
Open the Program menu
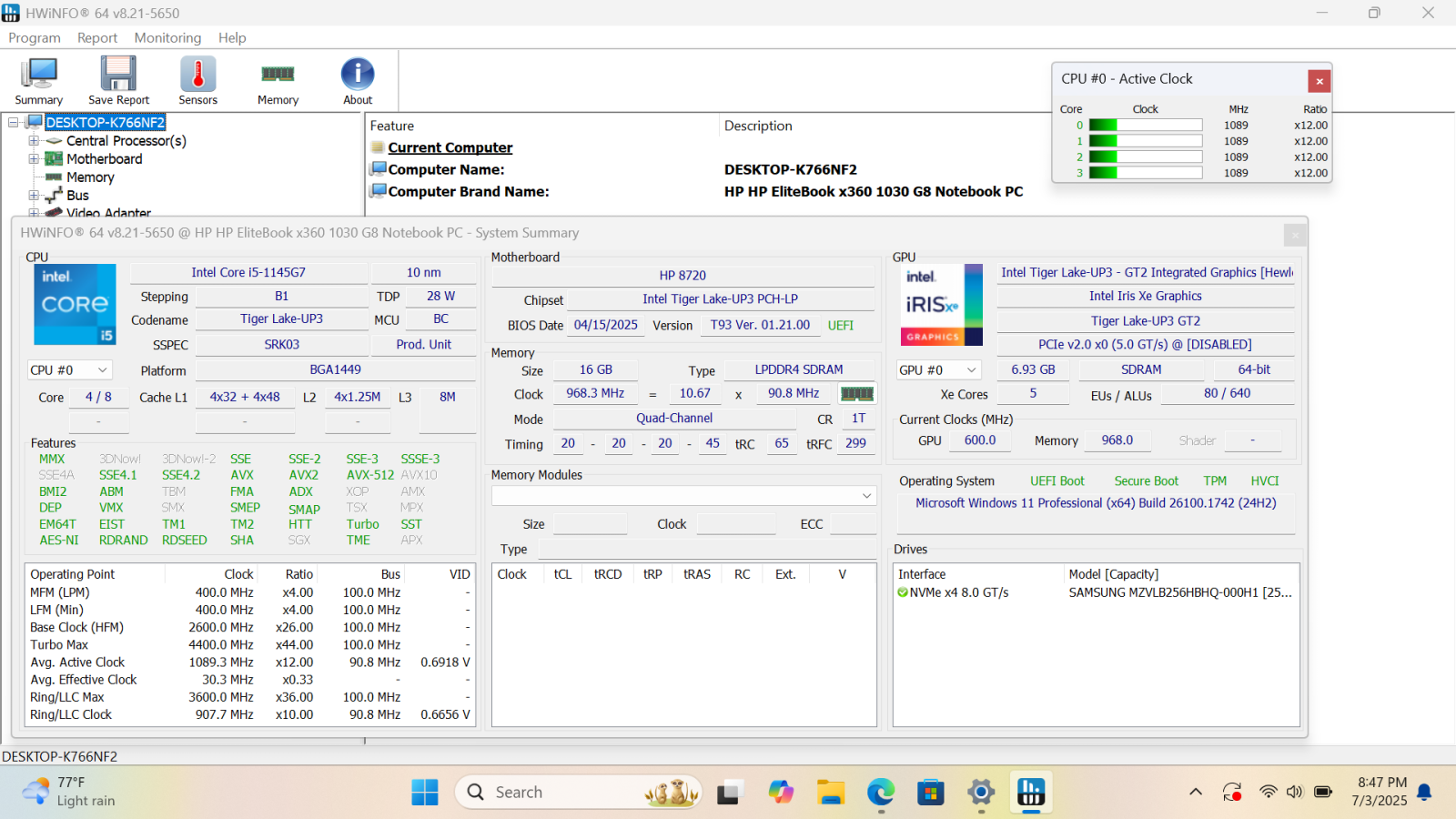pos(35,38)
